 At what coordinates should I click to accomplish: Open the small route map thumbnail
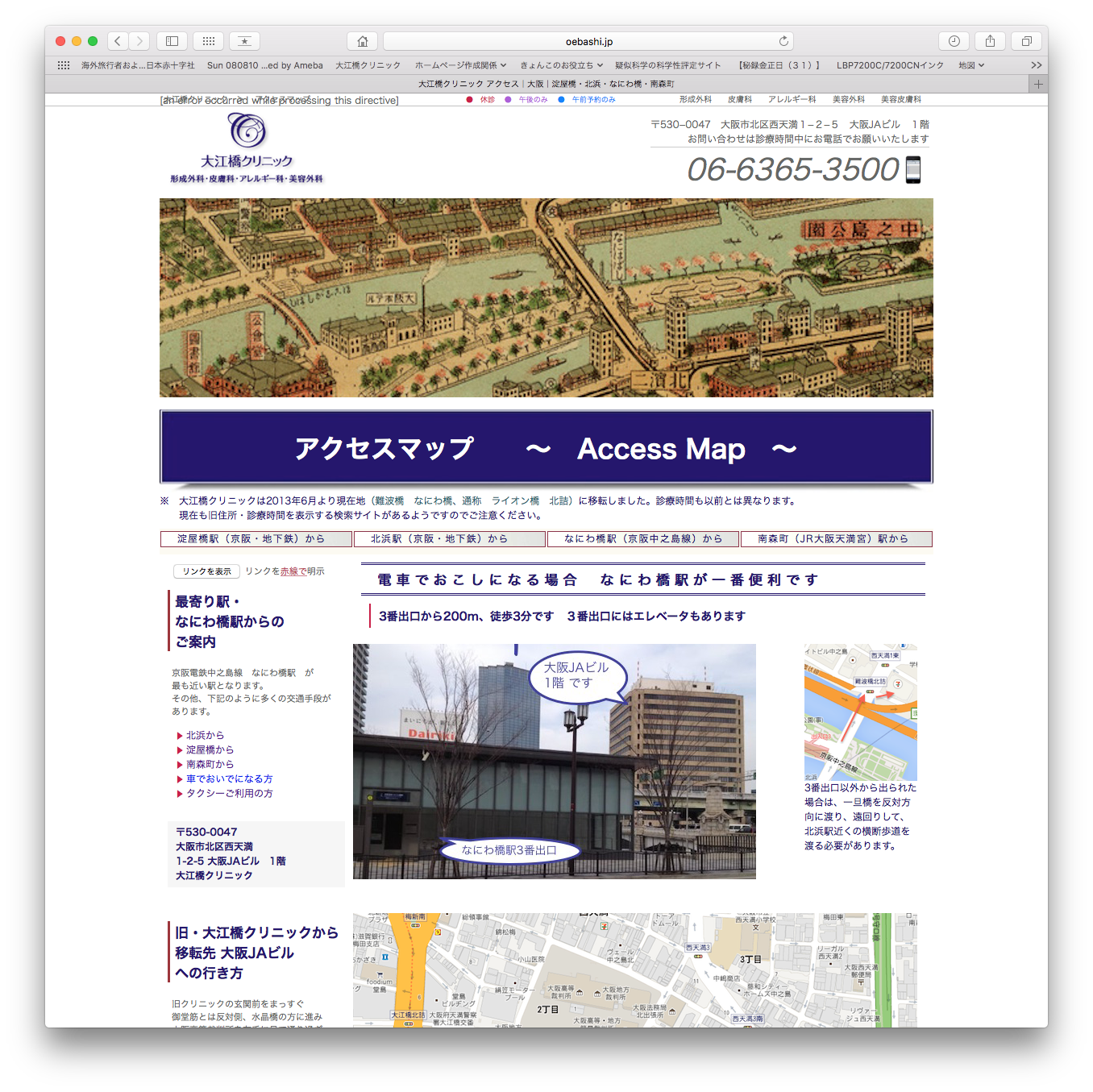(x=861, y=712)
